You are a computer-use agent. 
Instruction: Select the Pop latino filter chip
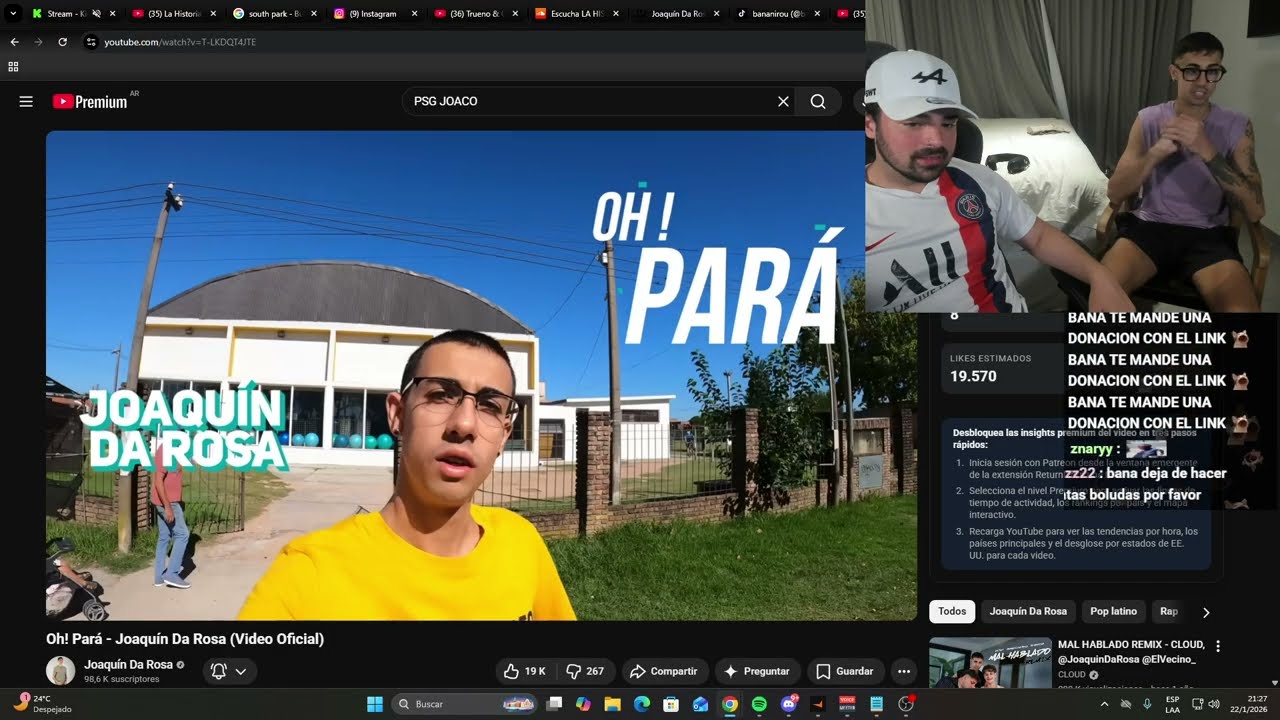tap(1113, 611)
